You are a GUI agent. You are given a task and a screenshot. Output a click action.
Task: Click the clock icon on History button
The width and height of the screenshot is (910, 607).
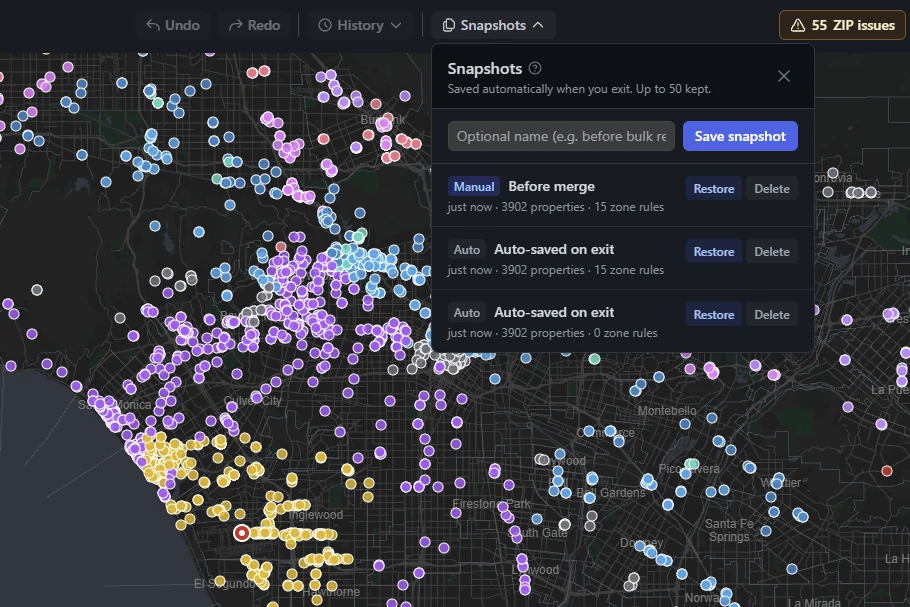click(x=325, y=26)
